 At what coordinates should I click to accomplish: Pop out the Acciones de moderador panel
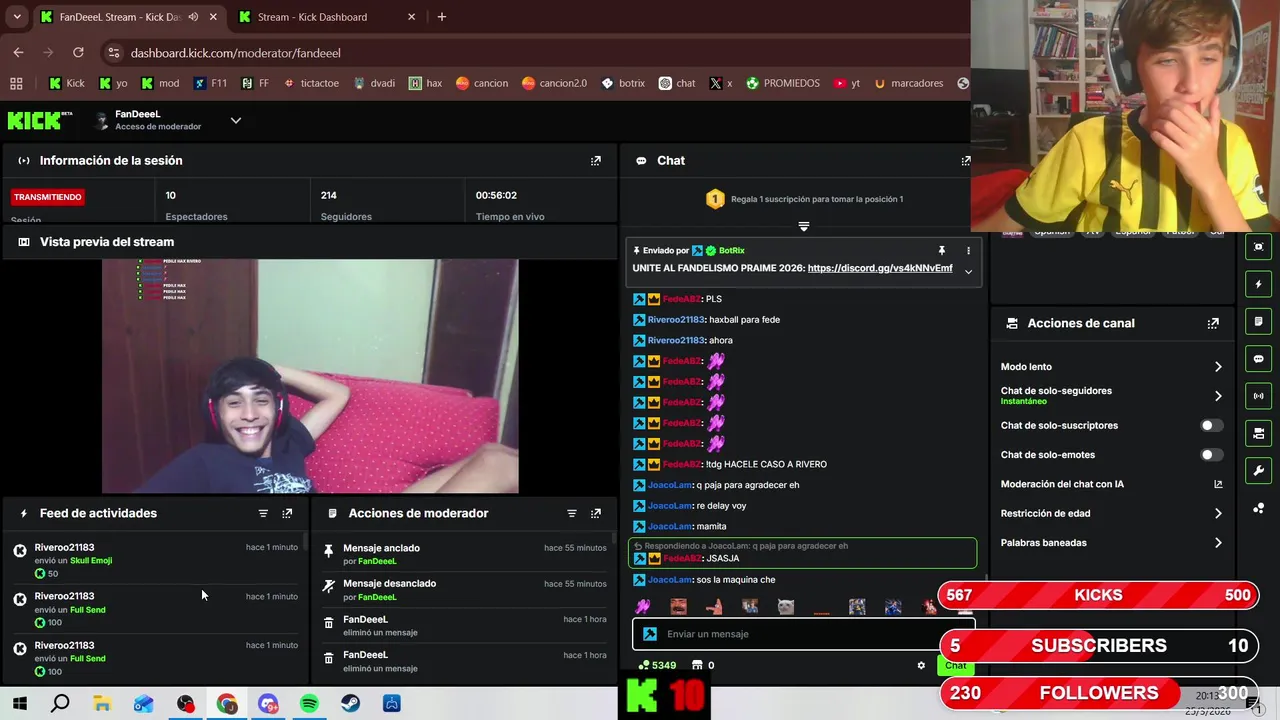(x=596, y=513)
